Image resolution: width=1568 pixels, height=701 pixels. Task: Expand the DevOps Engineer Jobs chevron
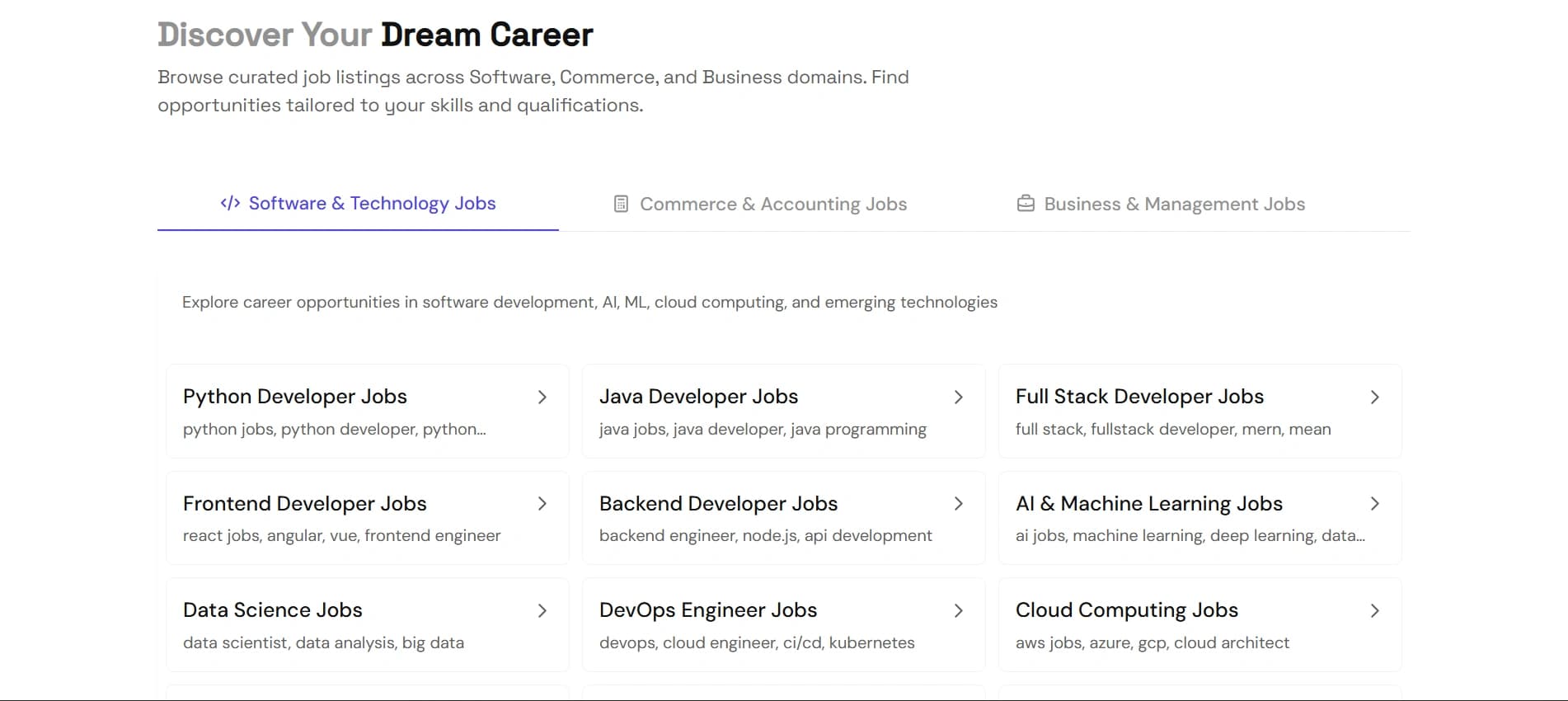coord(960,610)
